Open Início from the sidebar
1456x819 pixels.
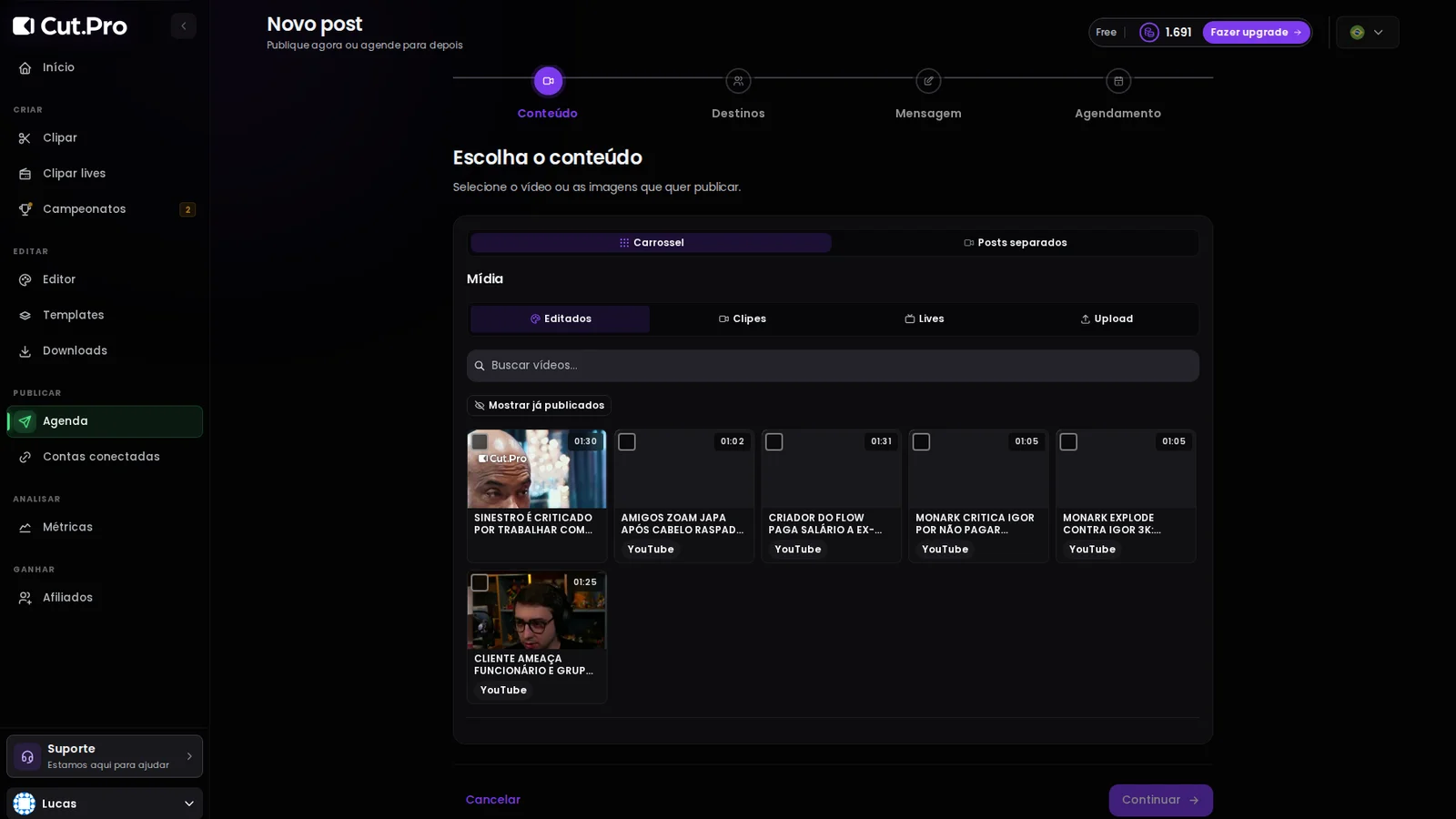click(105, 67)
